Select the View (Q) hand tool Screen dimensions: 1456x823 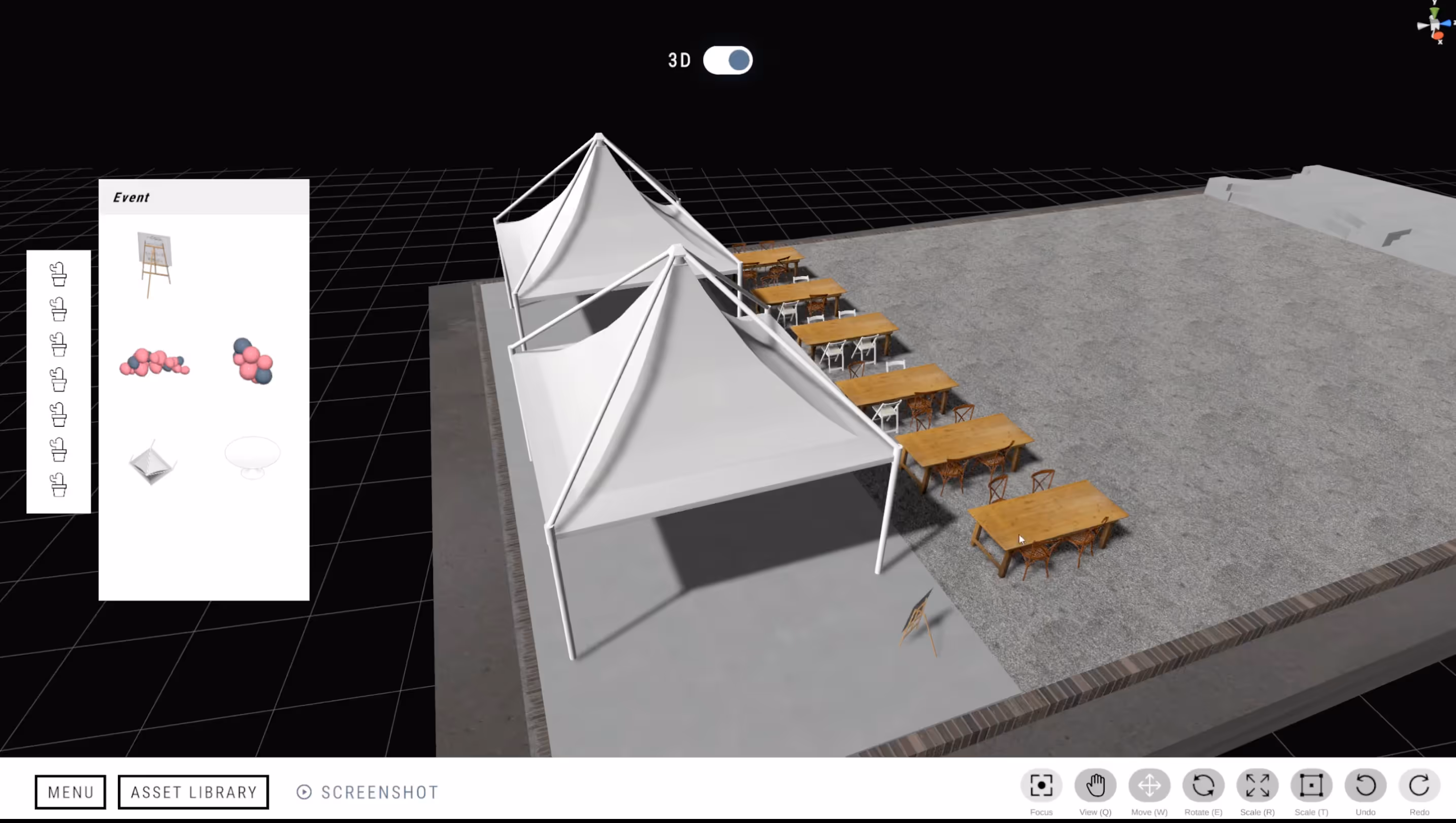tap(1095, 785)
